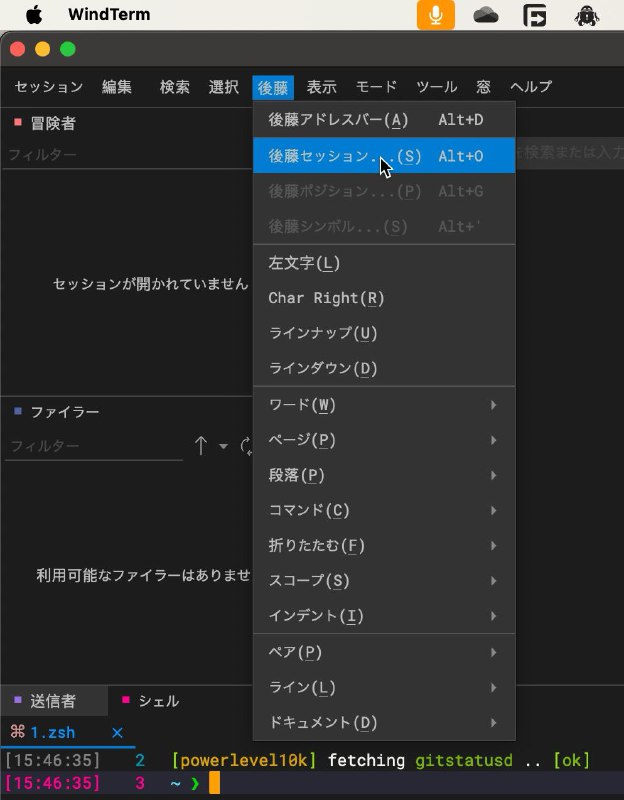624x800 pixels.
Task: Open dropdown arrow next to up-directory icon
Action: [223, 446]
